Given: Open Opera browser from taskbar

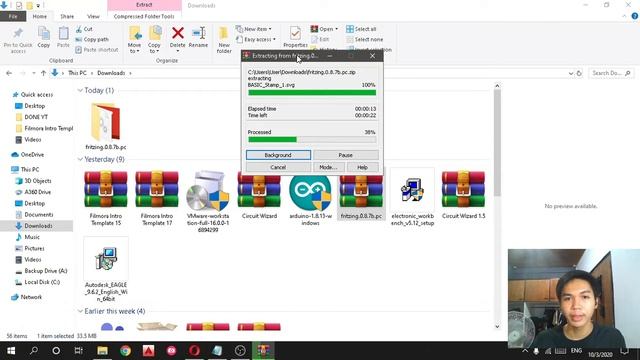Looking at the screenshot, I should tap(194, 351).
